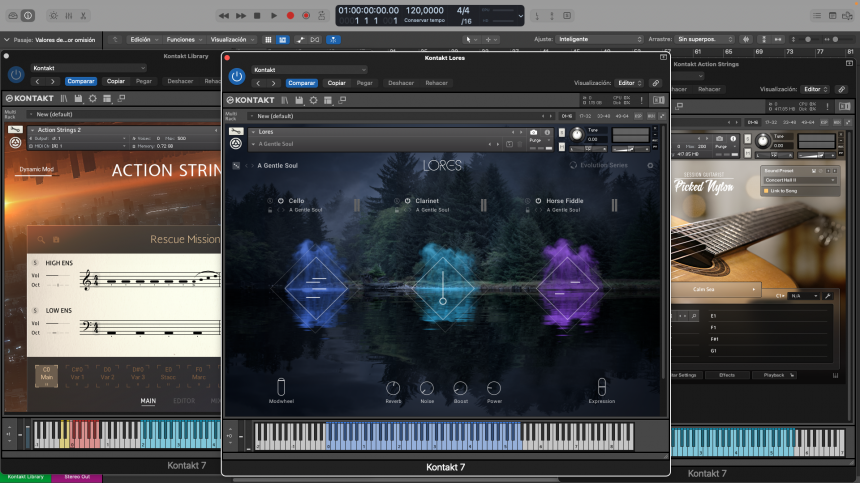Toggle grid view button in tracks toolbar
Viewport: 860px width, 483px height.
268,39
